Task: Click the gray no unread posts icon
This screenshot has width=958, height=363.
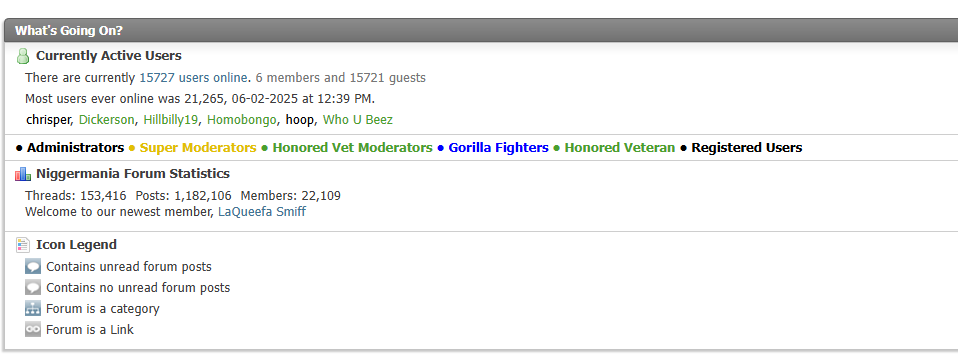Action: click(33, 287)
